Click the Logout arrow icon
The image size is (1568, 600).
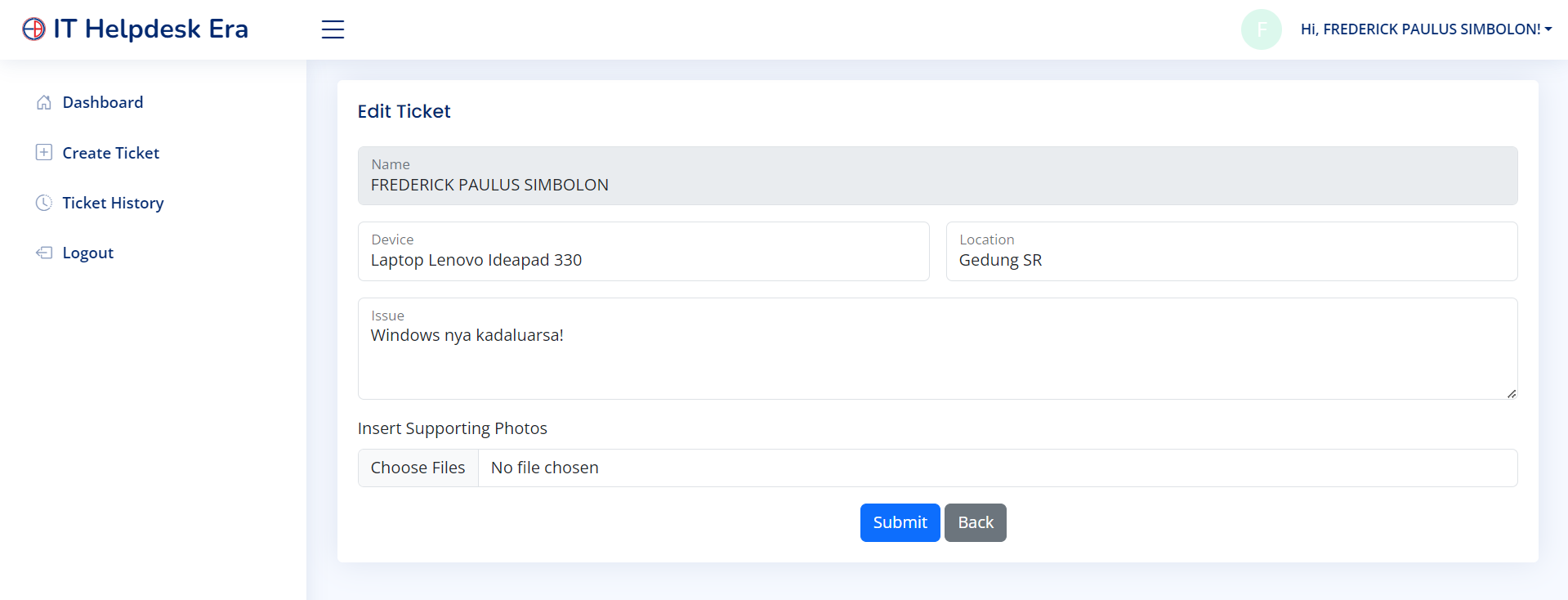coord(44,253)
